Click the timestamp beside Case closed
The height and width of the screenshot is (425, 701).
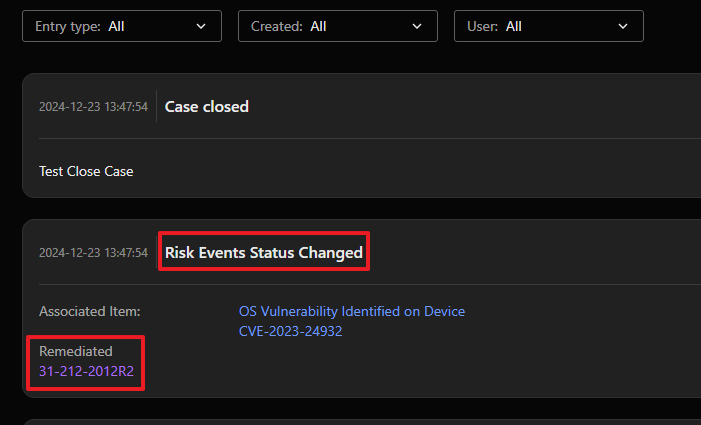[93, 106]
